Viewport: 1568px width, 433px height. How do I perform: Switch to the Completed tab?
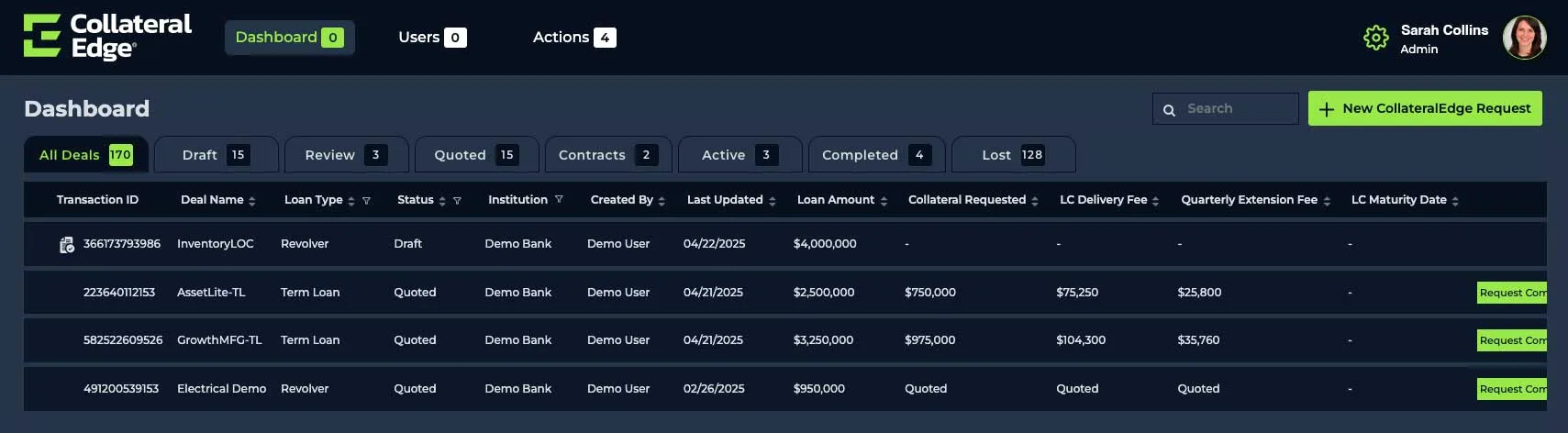(876, 155)
